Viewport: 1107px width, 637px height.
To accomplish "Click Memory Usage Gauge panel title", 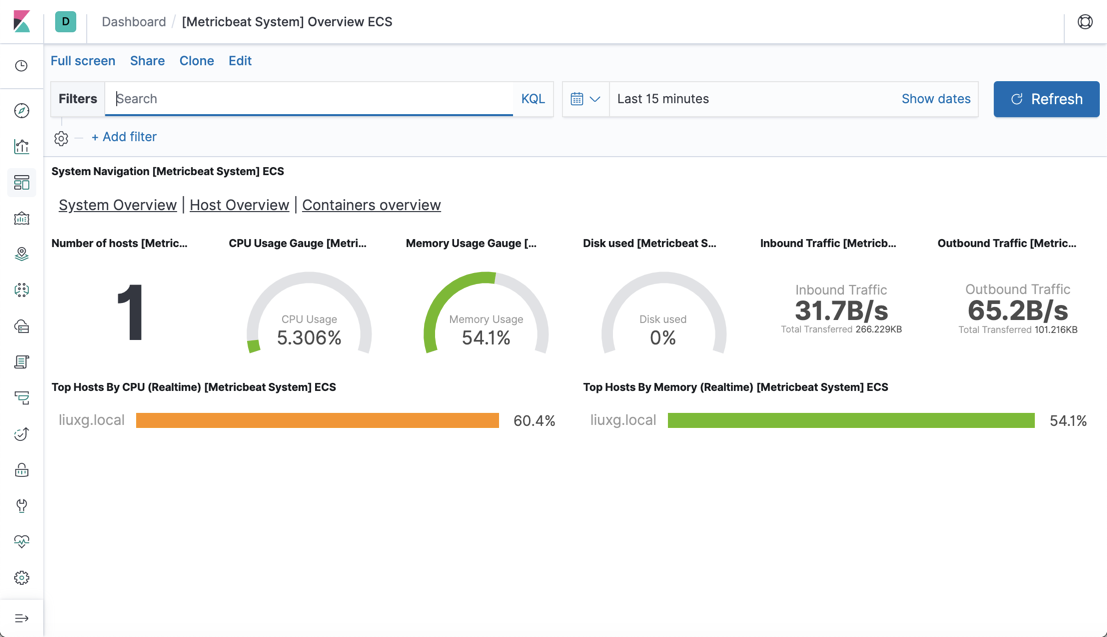I will (472, 243).
